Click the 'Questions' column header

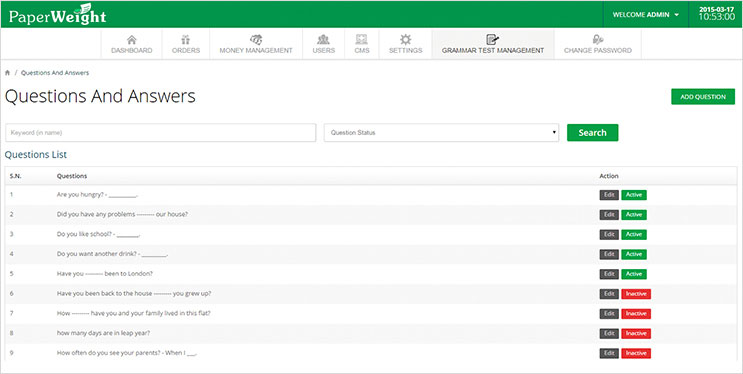coord(72,176)
